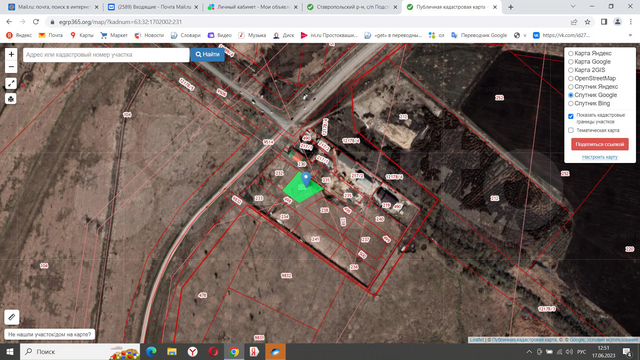Select Спутник Яндекс base layer
The height and width of the screenshot is (360, 640).
(x=571, y=87)
